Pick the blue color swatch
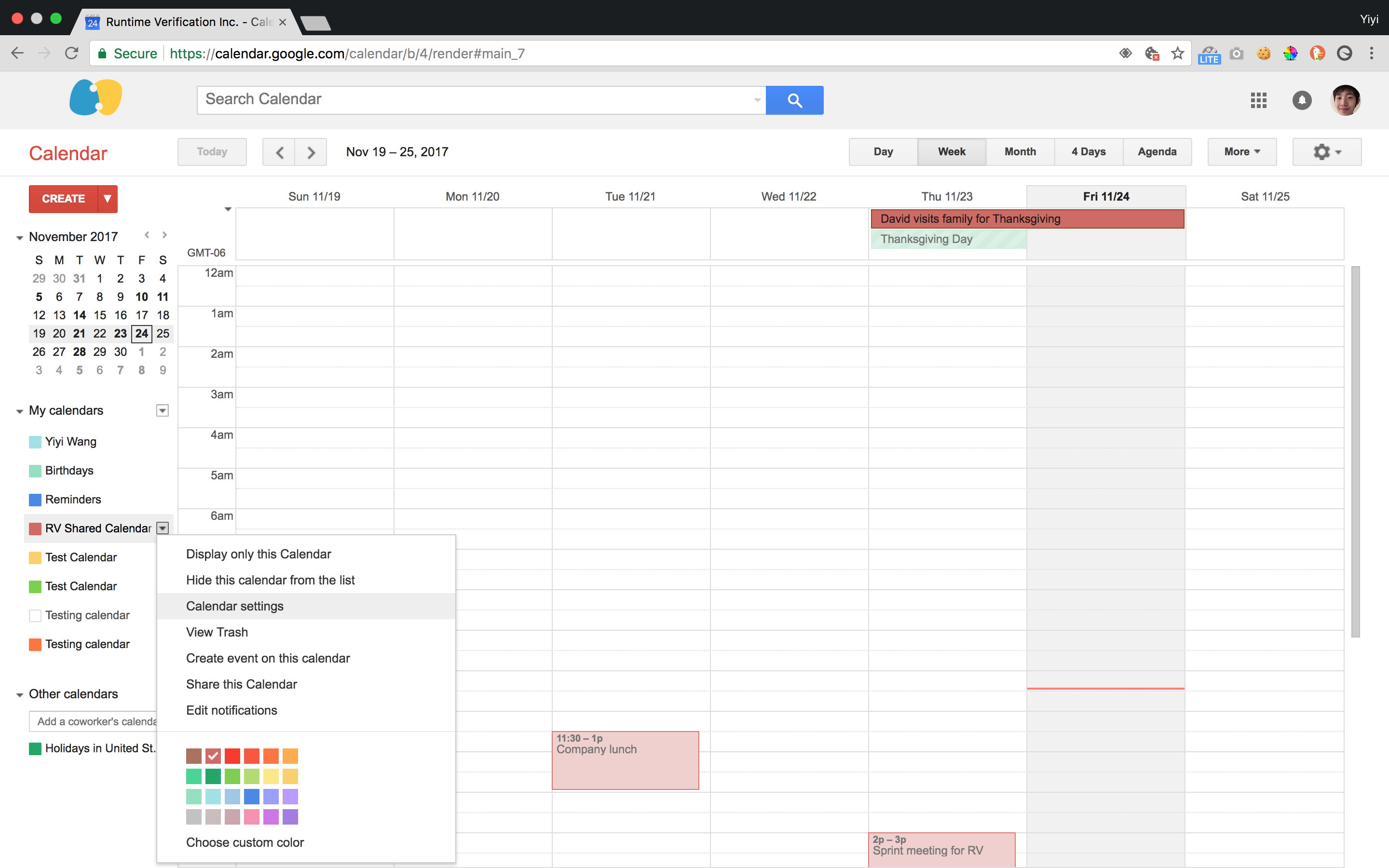The width and height of the screenshot is (1389, 868). [251, 796]
